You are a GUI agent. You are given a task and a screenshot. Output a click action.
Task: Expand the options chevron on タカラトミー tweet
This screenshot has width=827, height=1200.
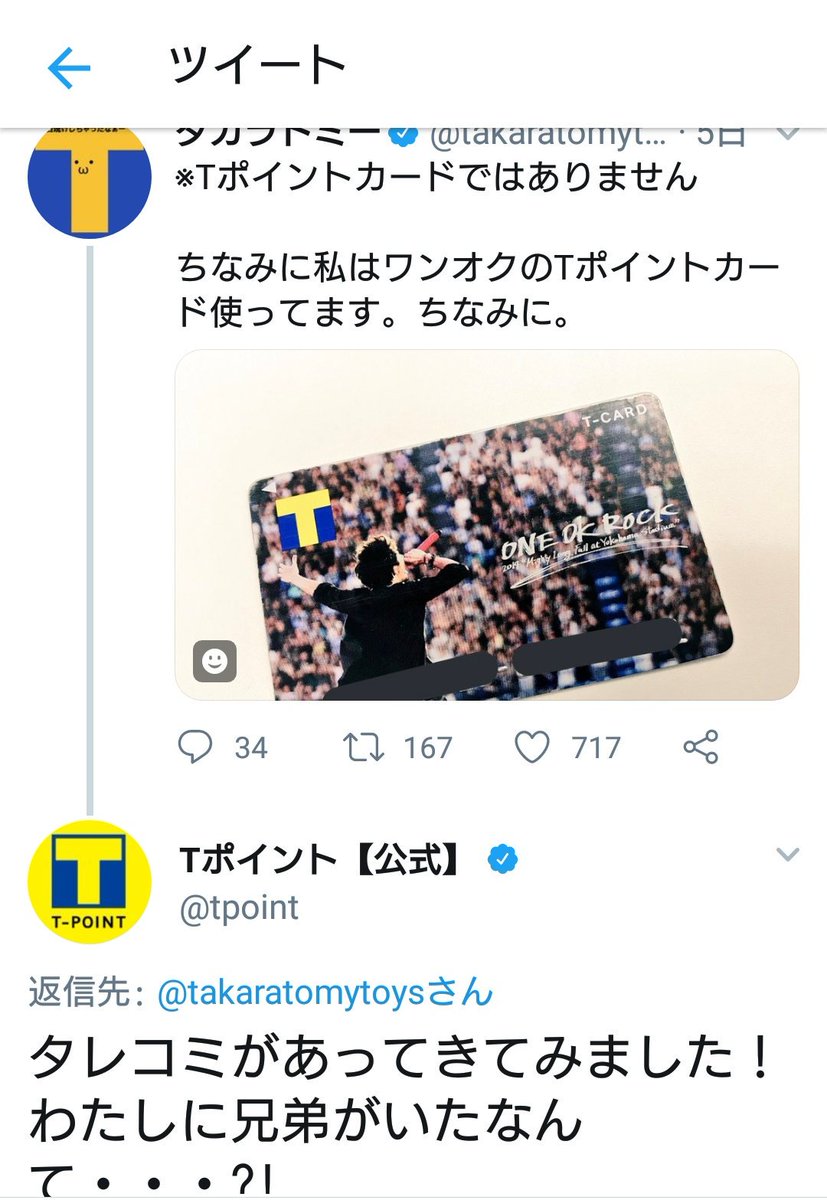point(788,135)
